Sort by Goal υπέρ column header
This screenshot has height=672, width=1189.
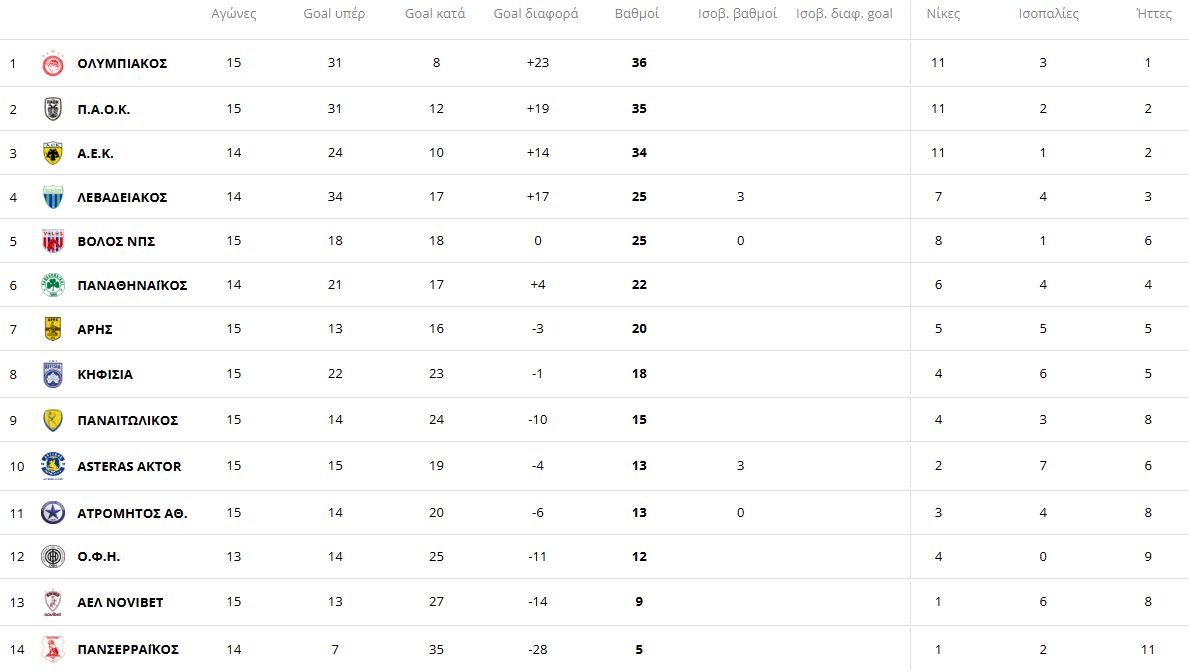pyautogui.click(x=334, y=14)
